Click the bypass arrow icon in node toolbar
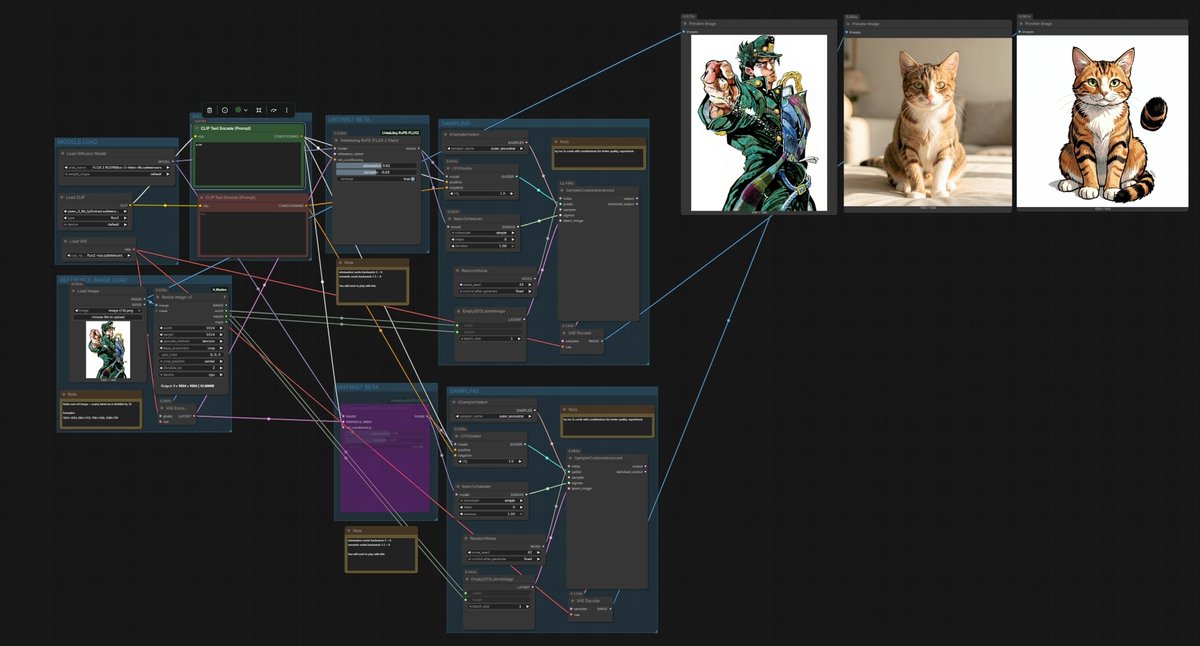The height and width of the screenshot is (646, 1200). (x=273, y=110)
